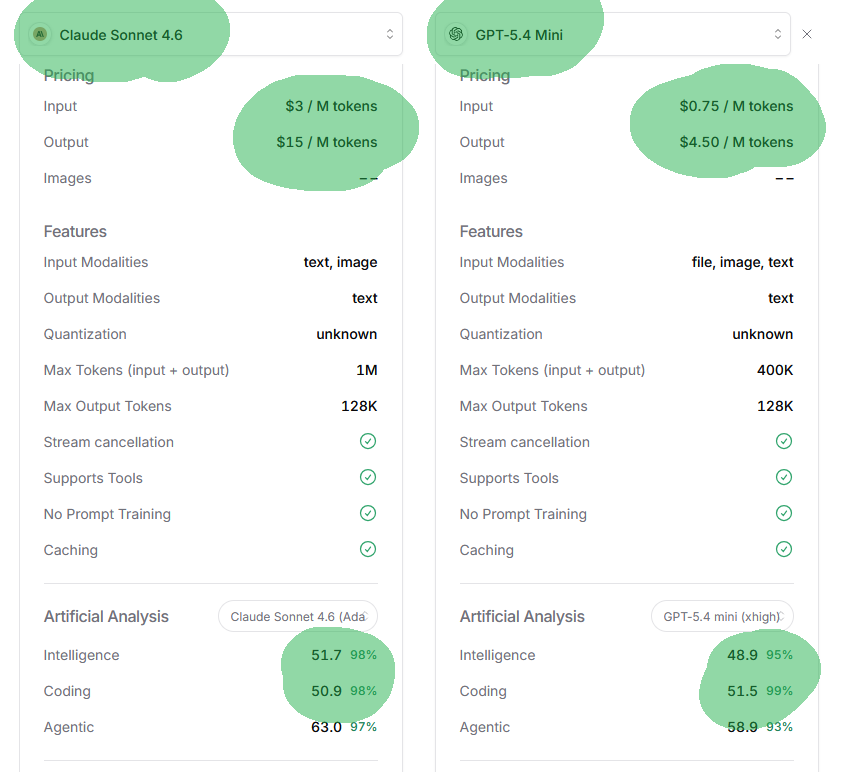Image resolution: width=849 pixels, height=772 pixels.
Task: Click Caching checkmark for Claude Sonnet 4.6
Action: pos(368,549)
